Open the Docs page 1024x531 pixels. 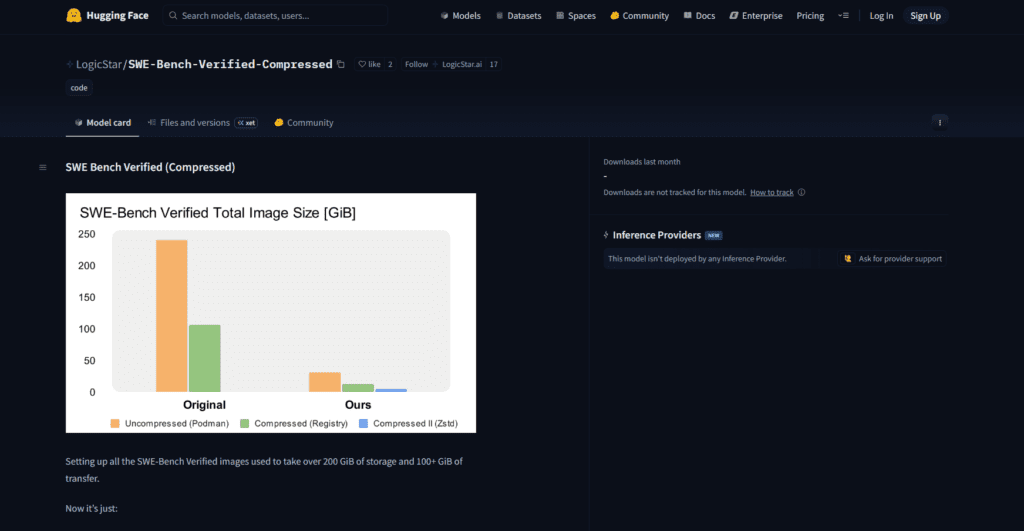(x=699, y=16)
